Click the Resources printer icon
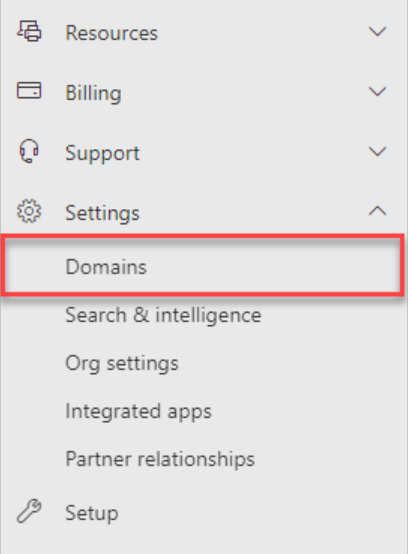408x554 pixels. click(29, 31)
